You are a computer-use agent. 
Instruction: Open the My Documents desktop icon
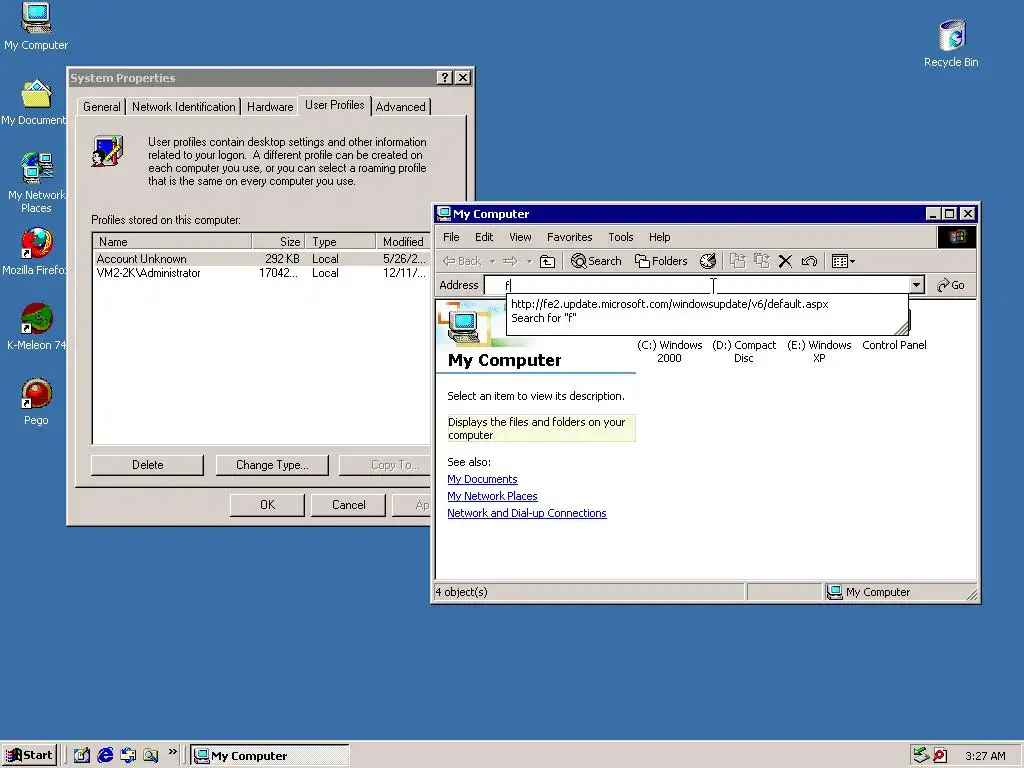click(35, 103)
